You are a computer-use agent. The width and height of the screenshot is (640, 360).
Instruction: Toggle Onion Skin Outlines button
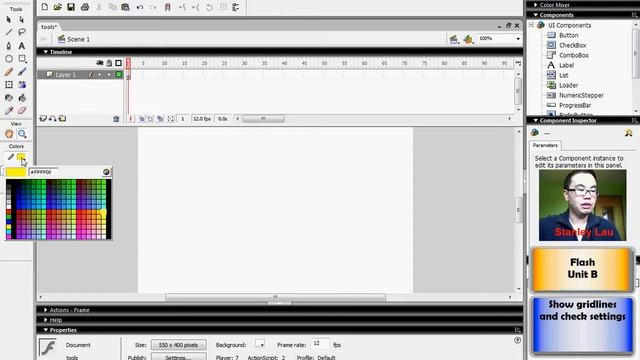tap(150, 119)
